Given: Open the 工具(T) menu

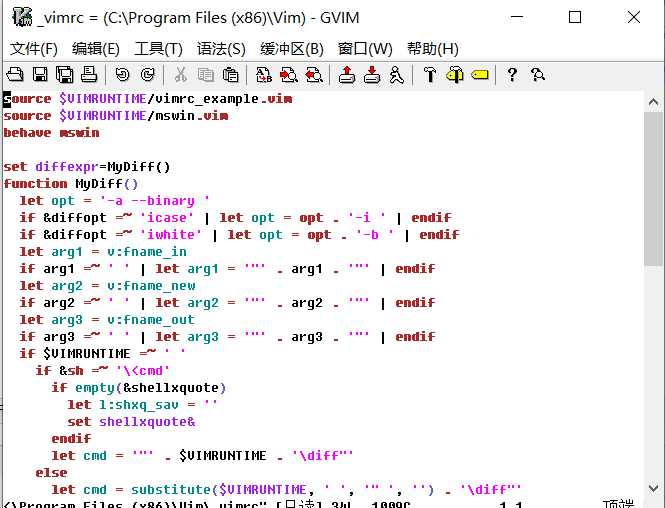Looking at the screenshot, I should point(158,49).
